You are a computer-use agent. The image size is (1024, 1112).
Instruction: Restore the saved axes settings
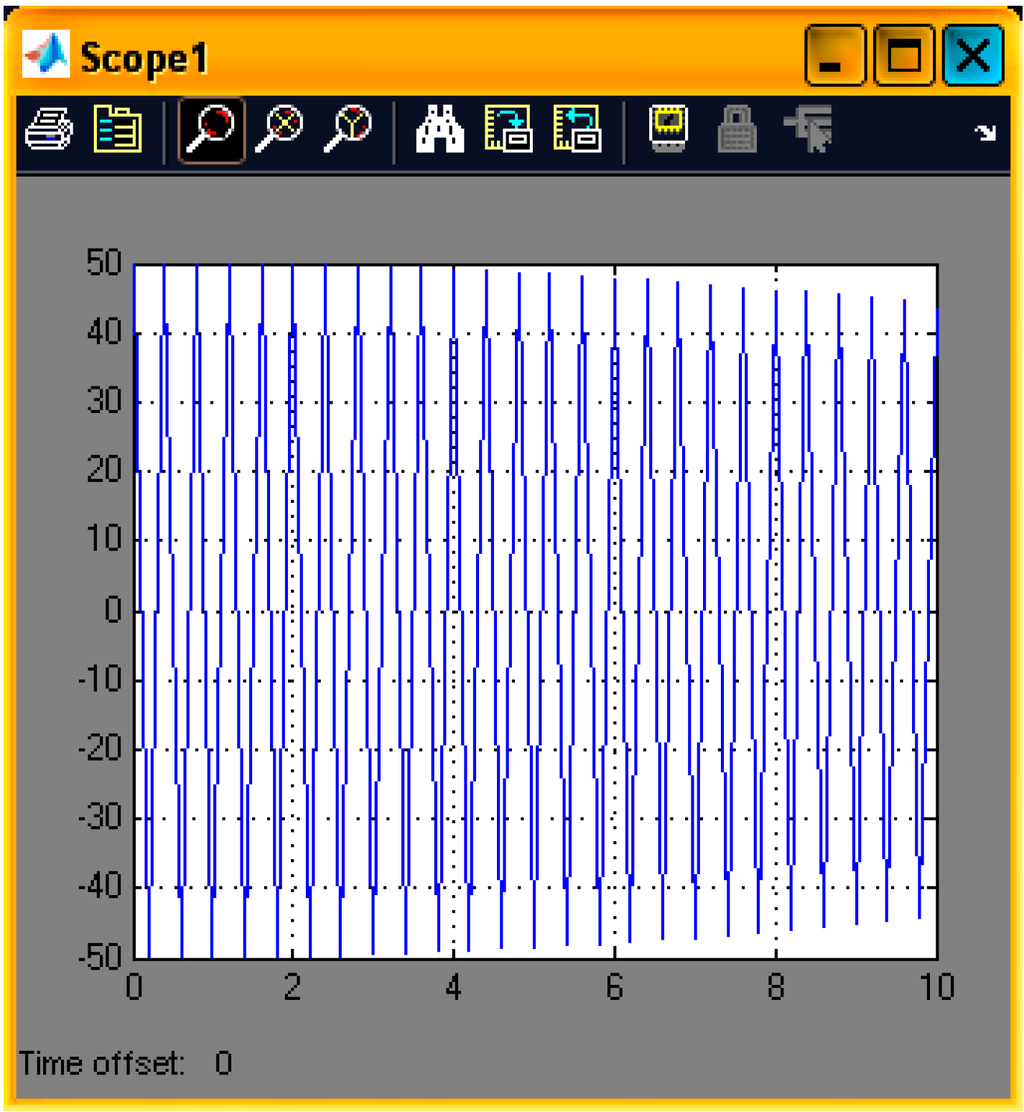click(578, 130)
